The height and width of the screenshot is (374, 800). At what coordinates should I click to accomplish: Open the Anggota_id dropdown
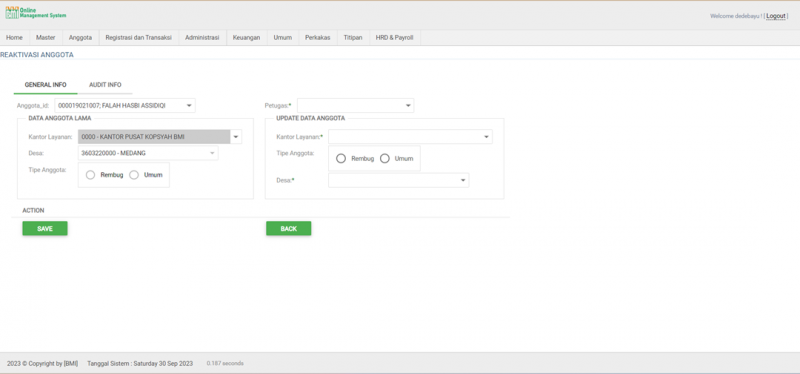point(125,106)
